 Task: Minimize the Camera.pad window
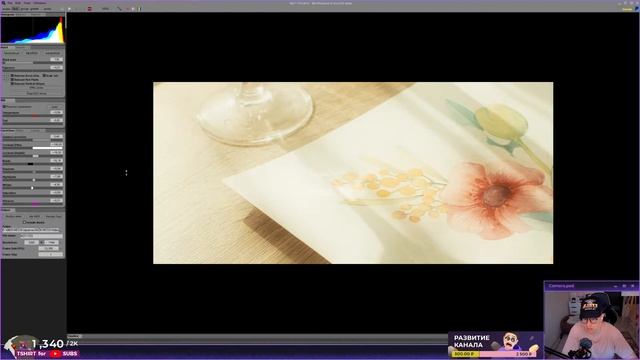[x=616, y=286]
